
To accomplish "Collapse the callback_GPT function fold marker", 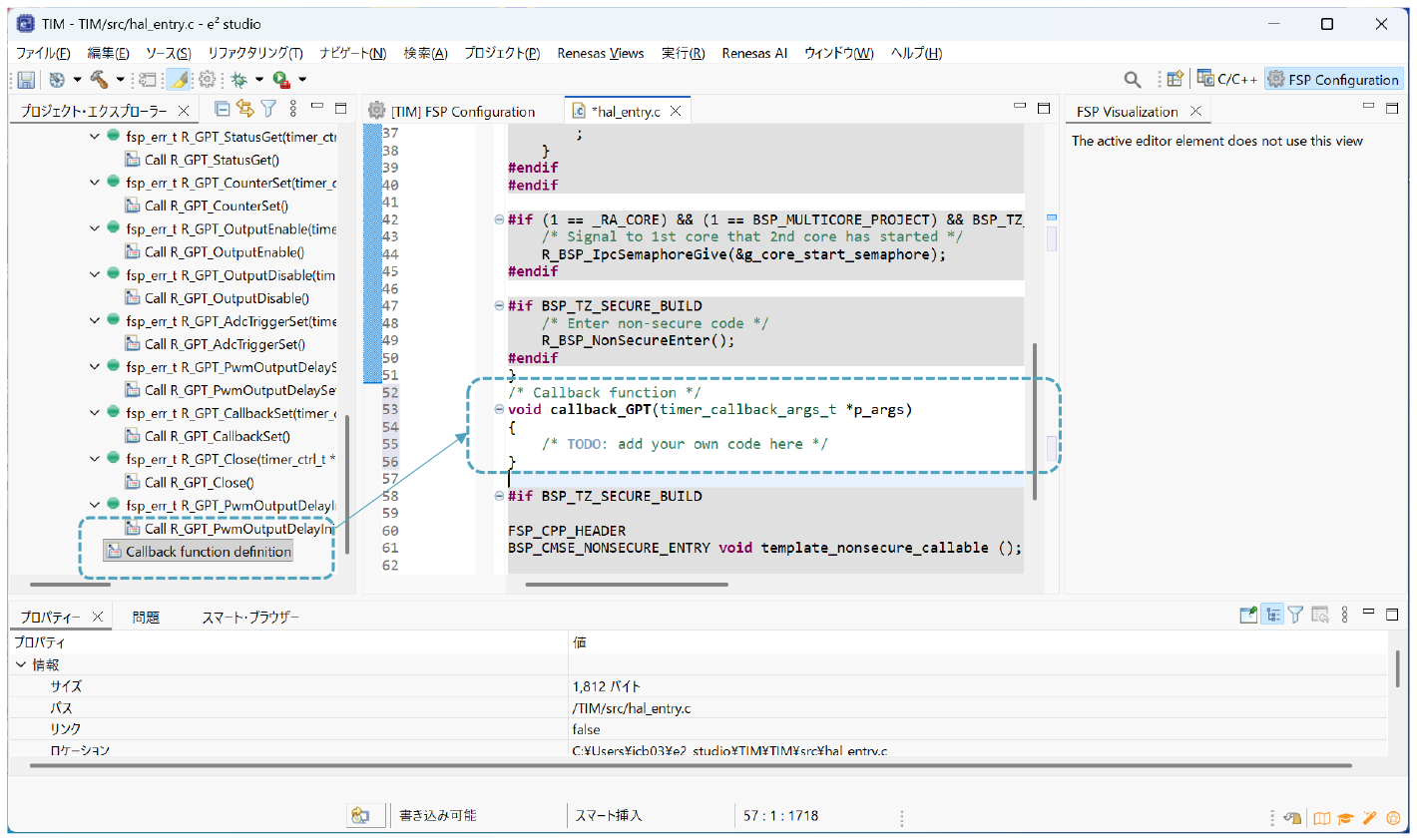I will tap(499, 410).
